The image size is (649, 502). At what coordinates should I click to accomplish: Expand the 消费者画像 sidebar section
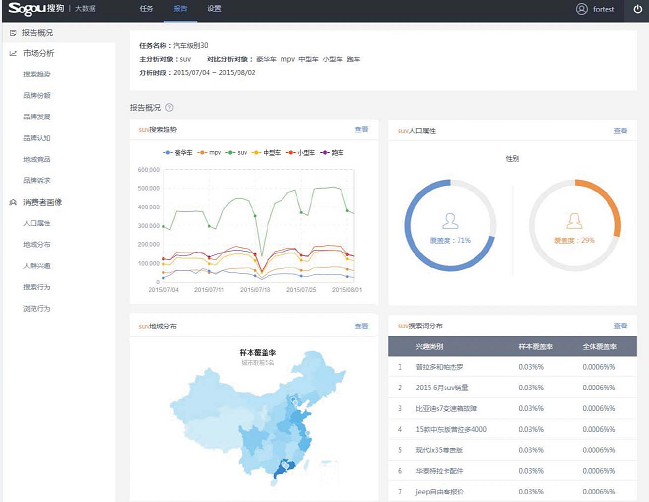click(42, 202)
